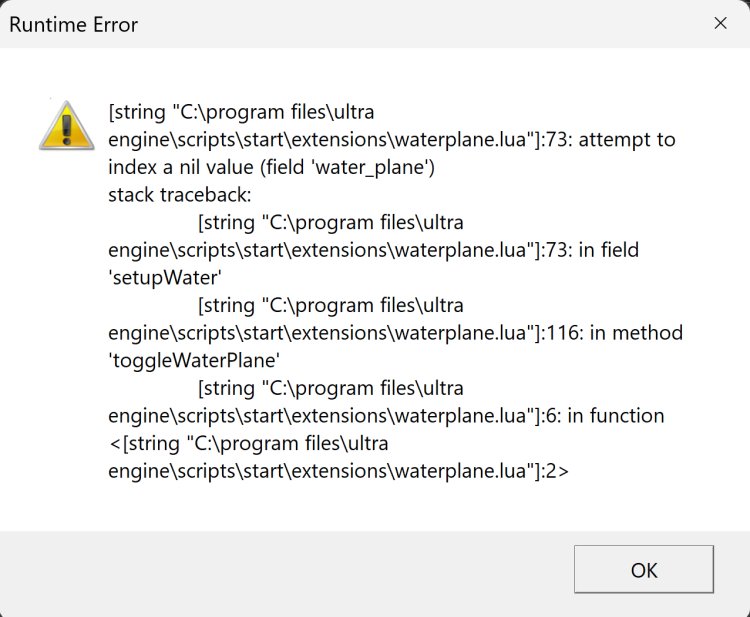
Task: Click the ":116: in method" text
Action: tap(611, 332)
